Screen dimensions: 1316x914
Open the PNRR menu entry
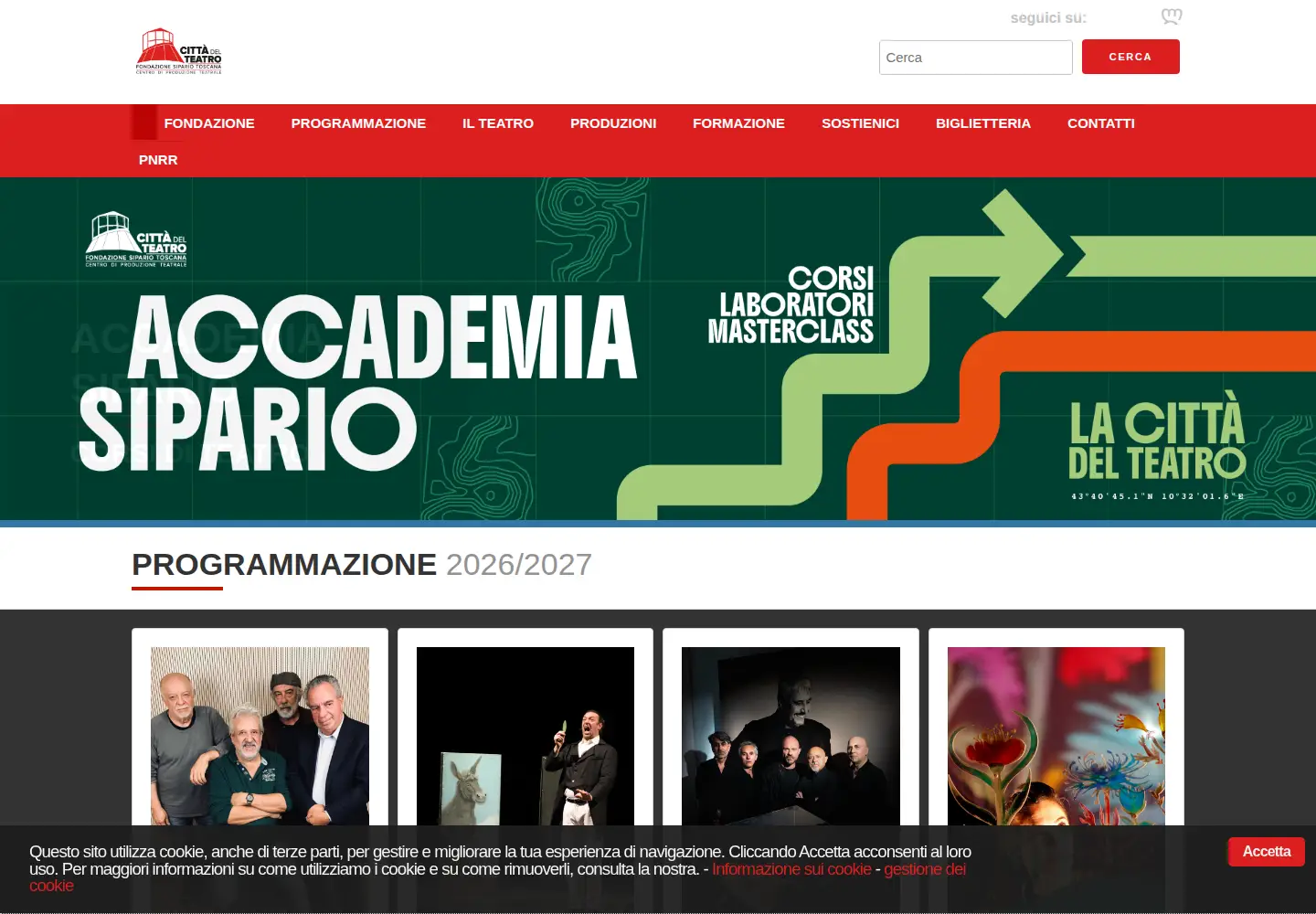point(158,160)
